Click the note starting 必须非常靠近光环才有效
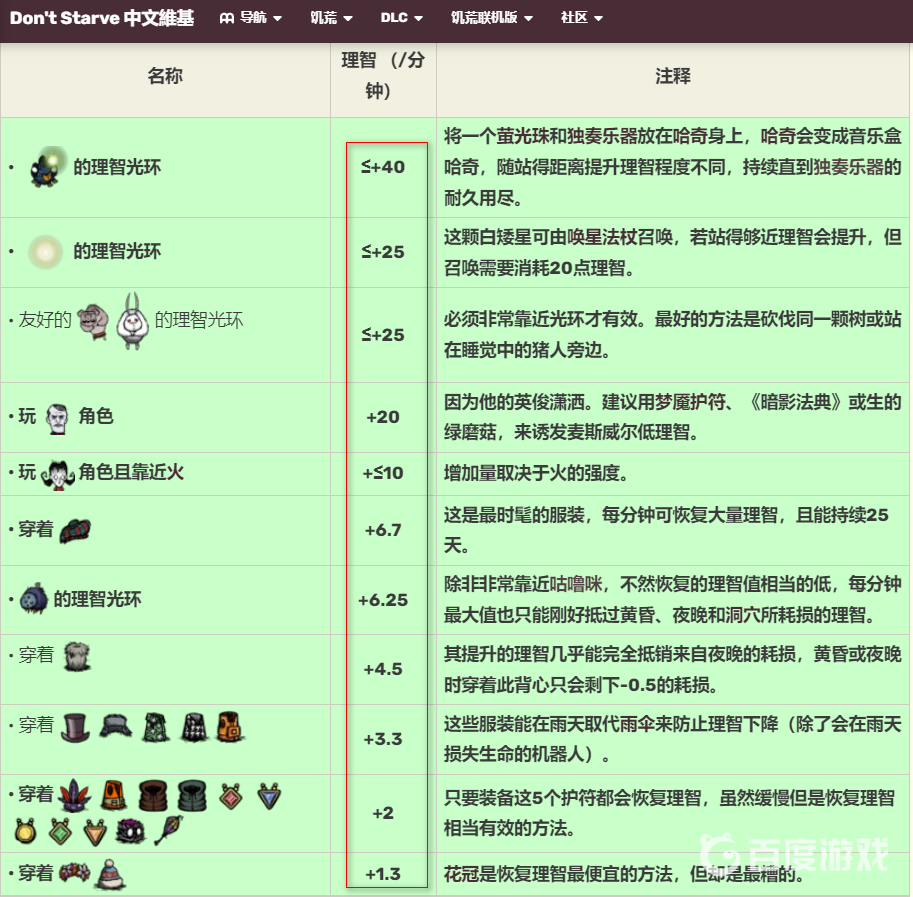913x897 pixels. point(673,335)
